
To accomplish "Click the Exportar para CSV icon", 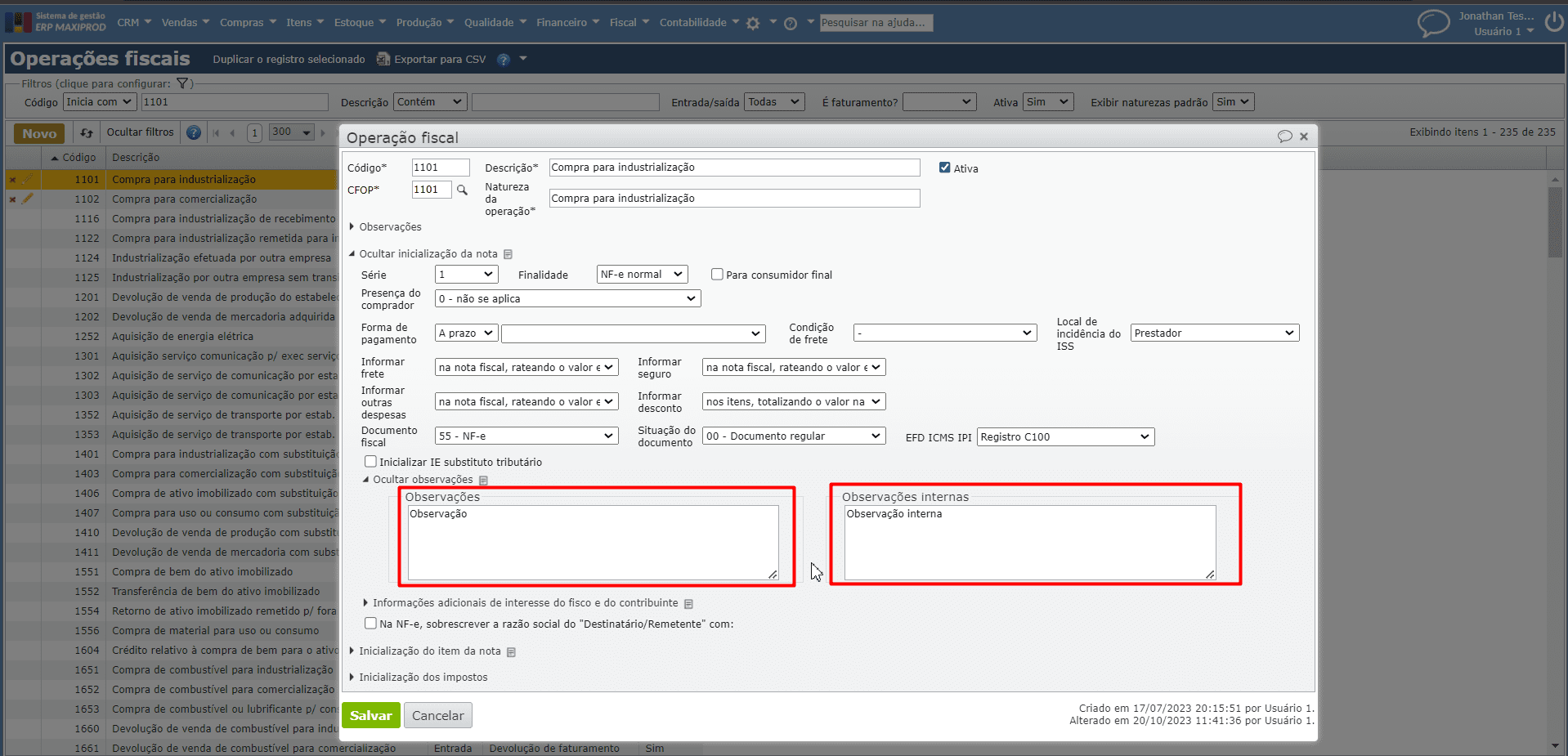I will [383, 59].
